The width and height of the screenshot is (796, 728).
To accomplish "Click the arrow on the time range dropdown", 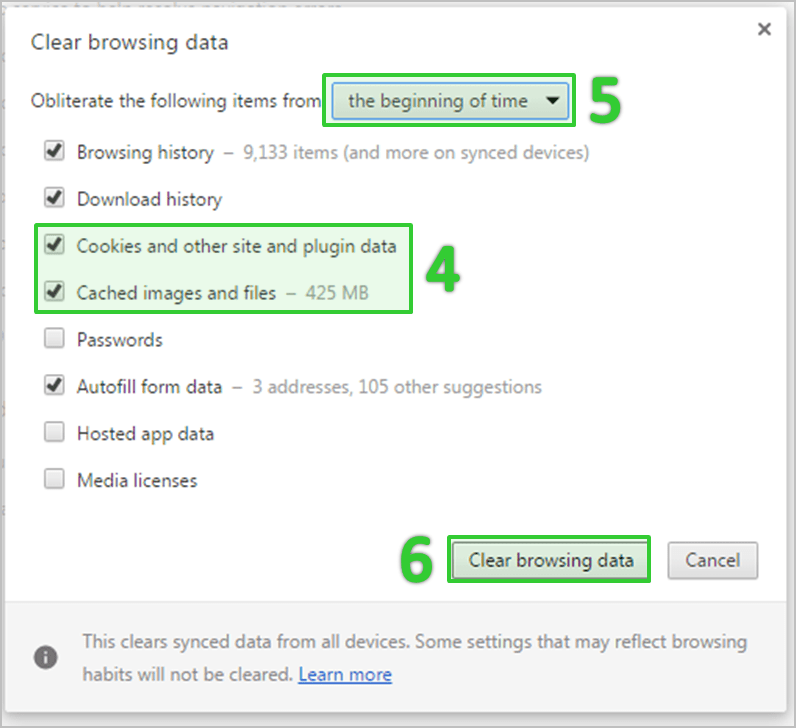I will tap(552, 101).
